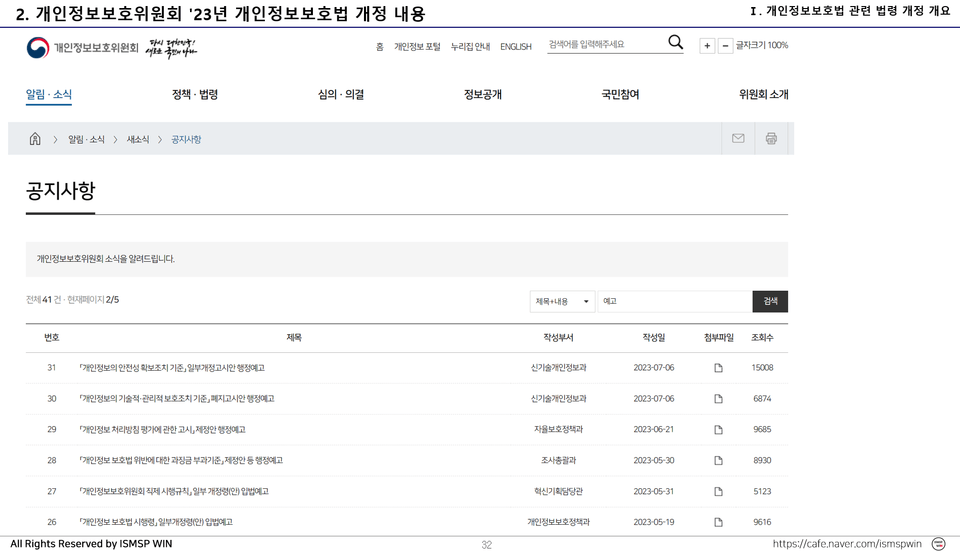Viewport: 960px width, 551px height.
Task: Click the 첨부파일 column header
Action: [719, 337]
